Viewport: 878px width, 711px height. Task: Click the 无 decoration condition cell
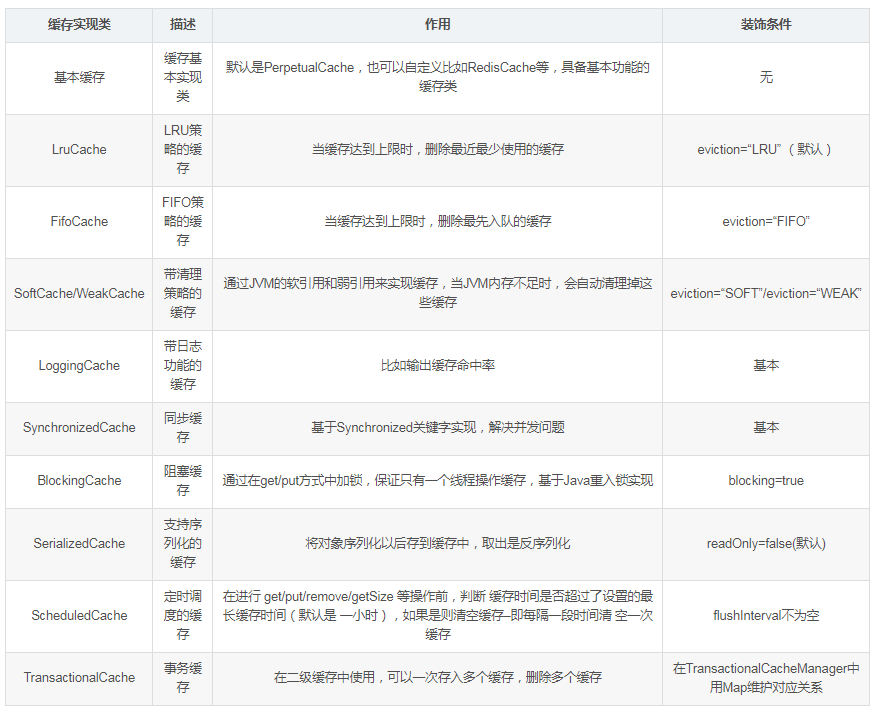tap(766, 78)
